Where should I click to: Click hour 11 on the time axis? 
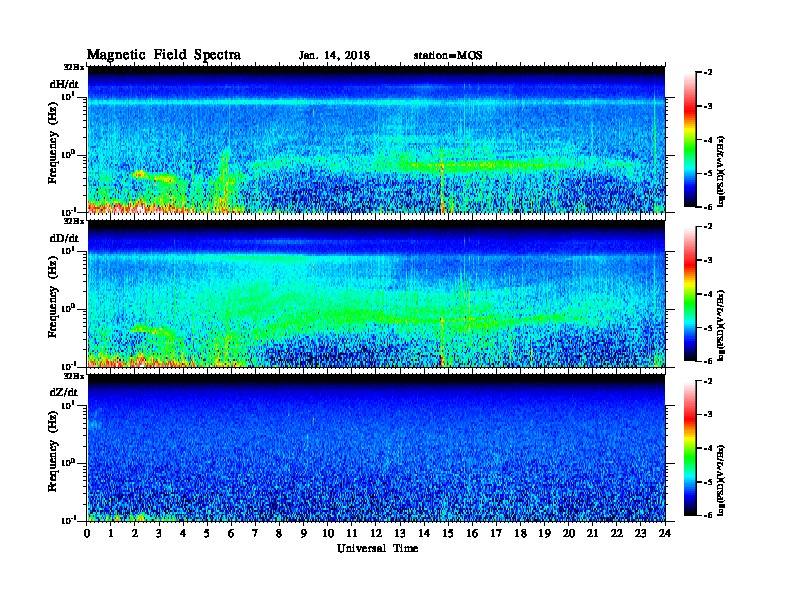pos(352,533)
